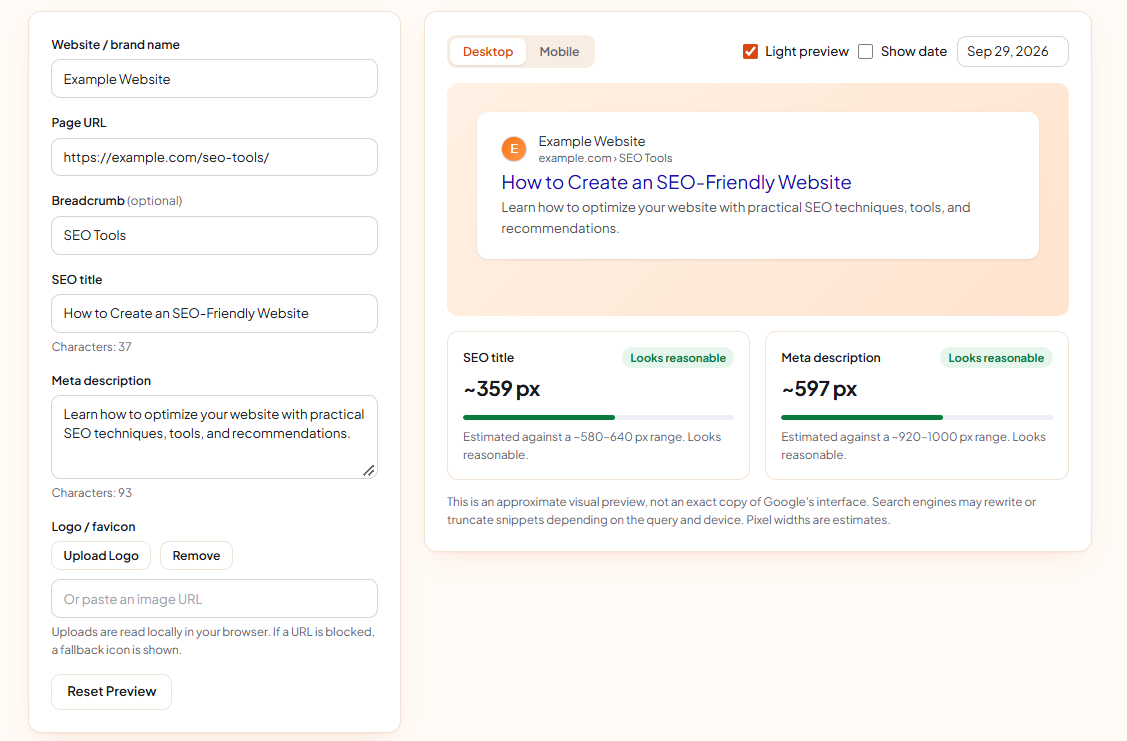Click the preview snippet description text
Screen dimensions: 1127x741
pos(735,218)
